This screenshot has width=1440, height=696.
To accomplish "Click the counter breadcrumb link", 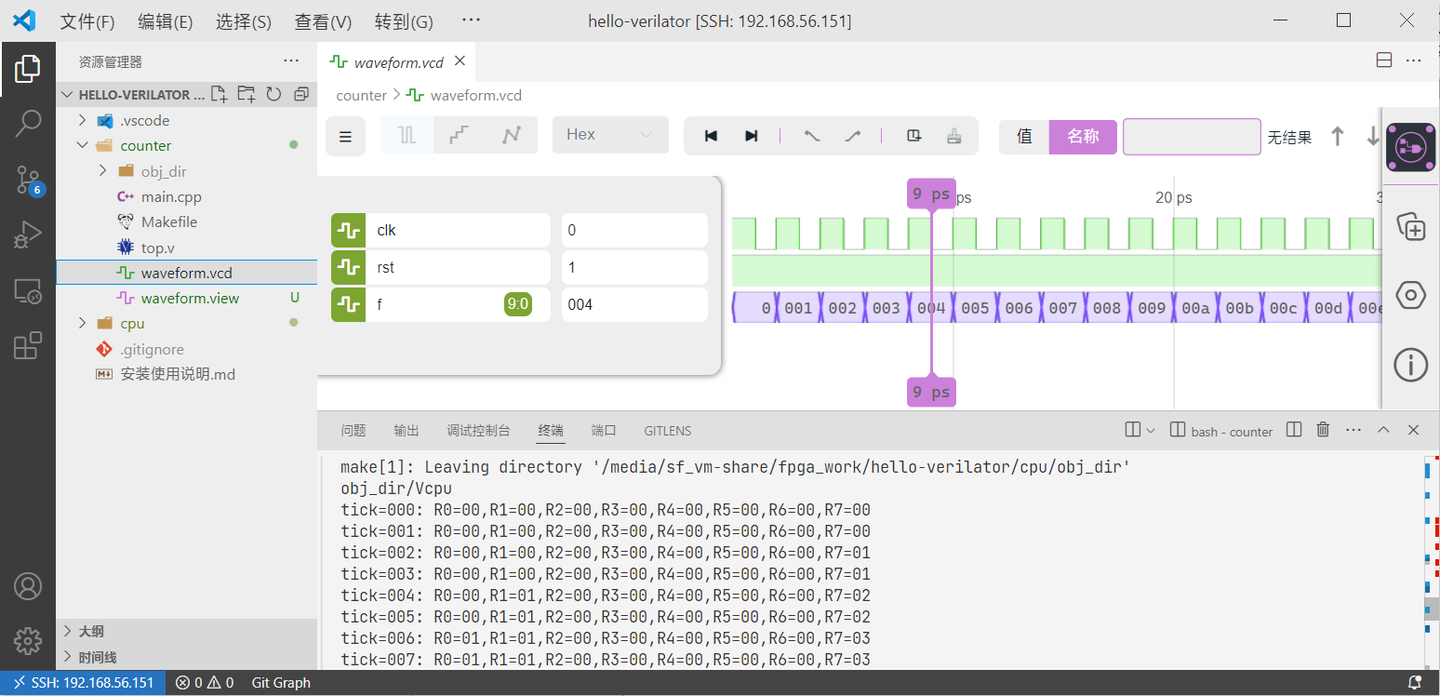I will 360,94.
